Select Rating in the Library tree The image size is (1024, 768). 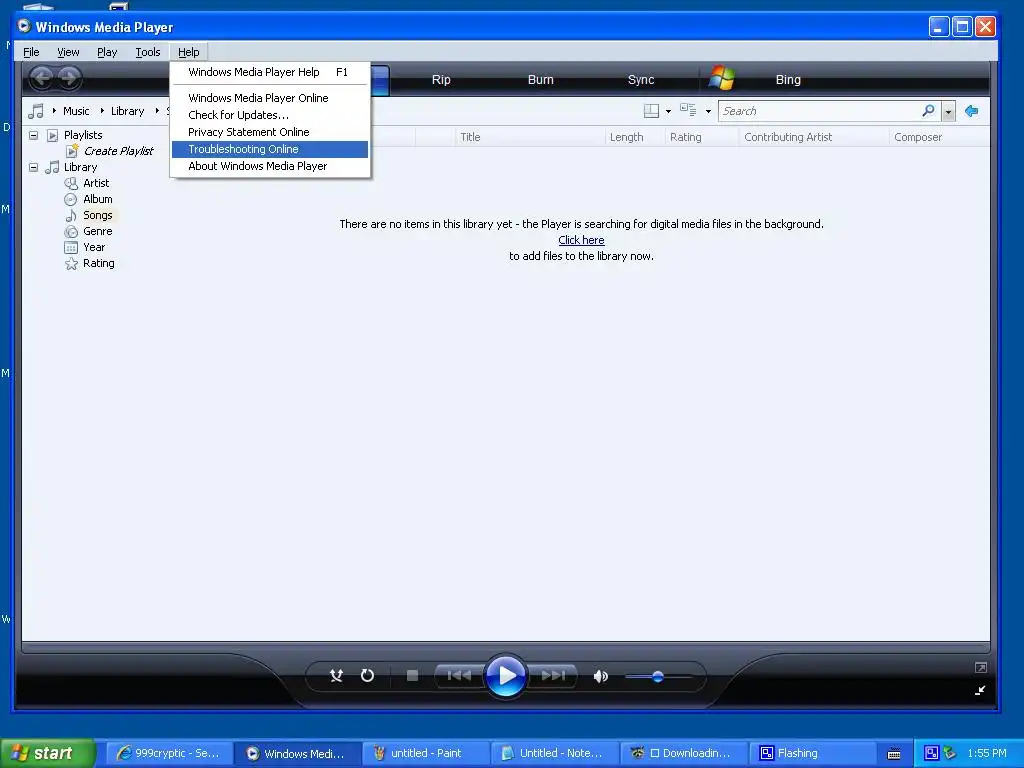pyautogui.click(x=99, y=263)
